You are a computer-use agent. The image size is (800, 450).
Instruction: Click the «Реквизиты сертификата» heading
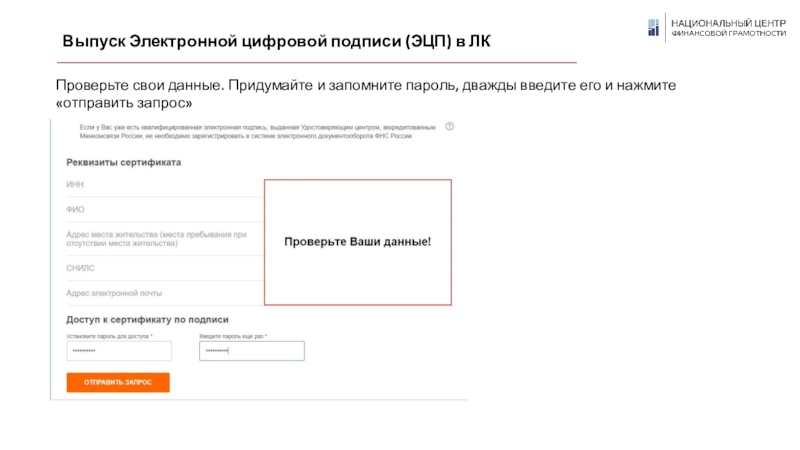(123, 162)
